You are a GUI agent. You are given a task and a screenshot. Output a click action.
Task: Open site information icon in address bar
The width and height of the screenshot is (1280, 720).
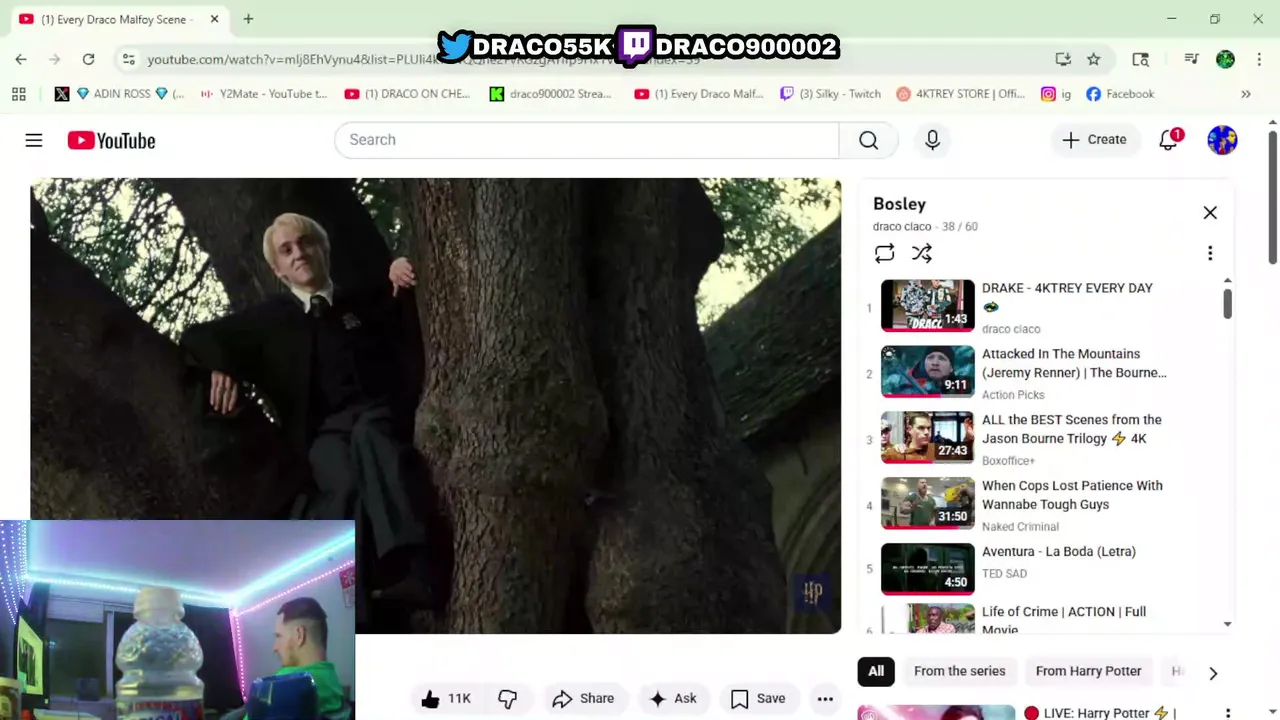tap(128, 59)
